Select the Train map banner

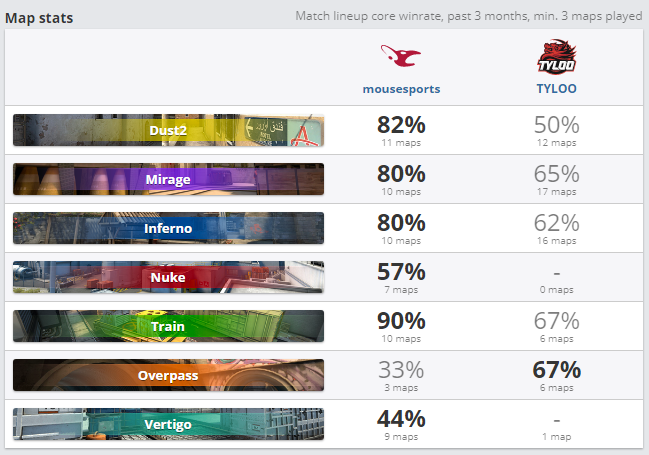click(x=168, y=326)
